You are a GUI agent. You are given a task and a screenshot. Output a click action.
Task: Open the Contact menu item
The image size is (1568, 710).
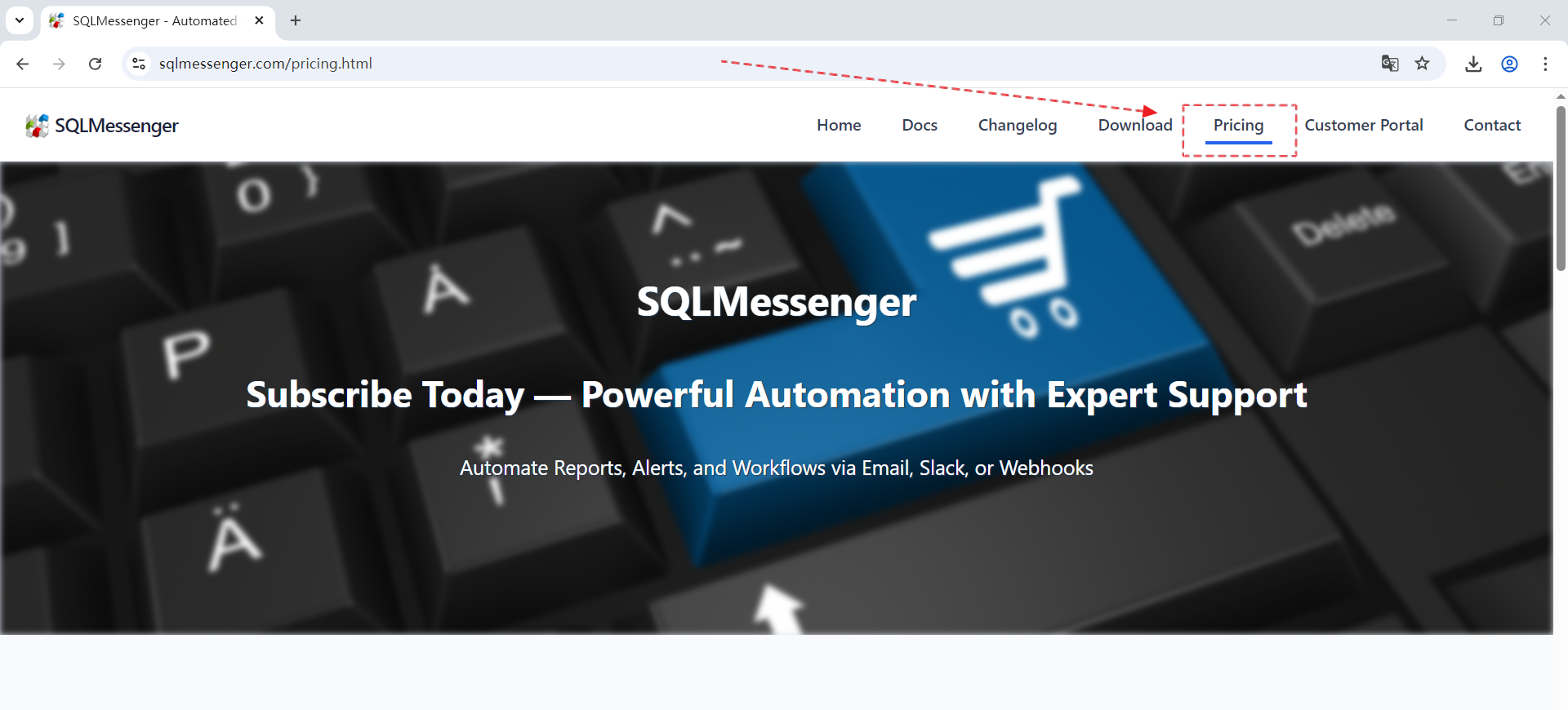pyautogui.click(x=1492, y=125)
